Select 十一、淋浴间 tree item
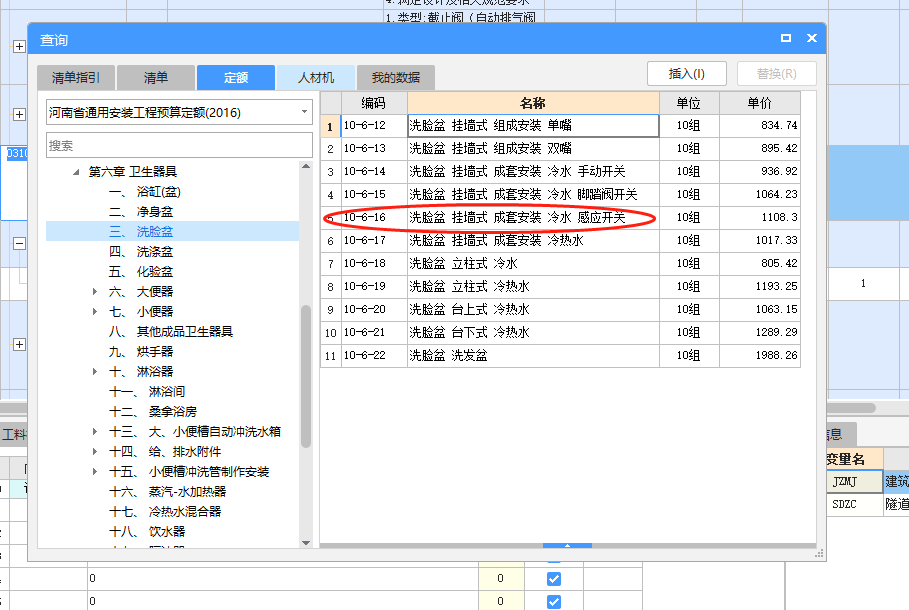Screen dimensions: 909x610 [x=147, y=392]
